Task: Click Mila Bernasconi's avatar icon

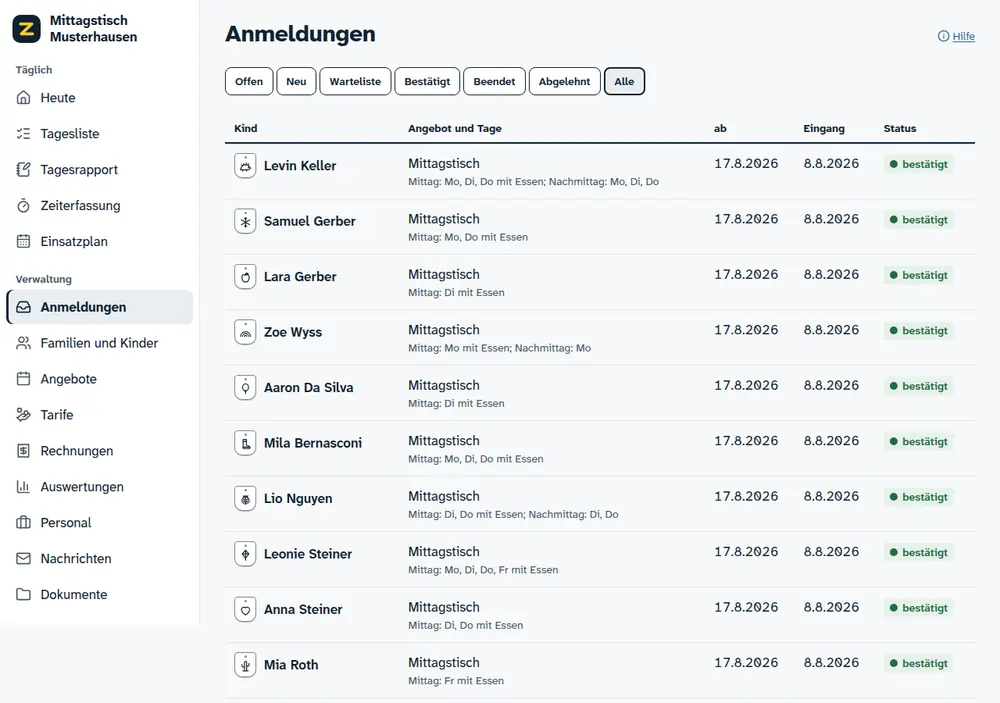Action: point(246,443)
